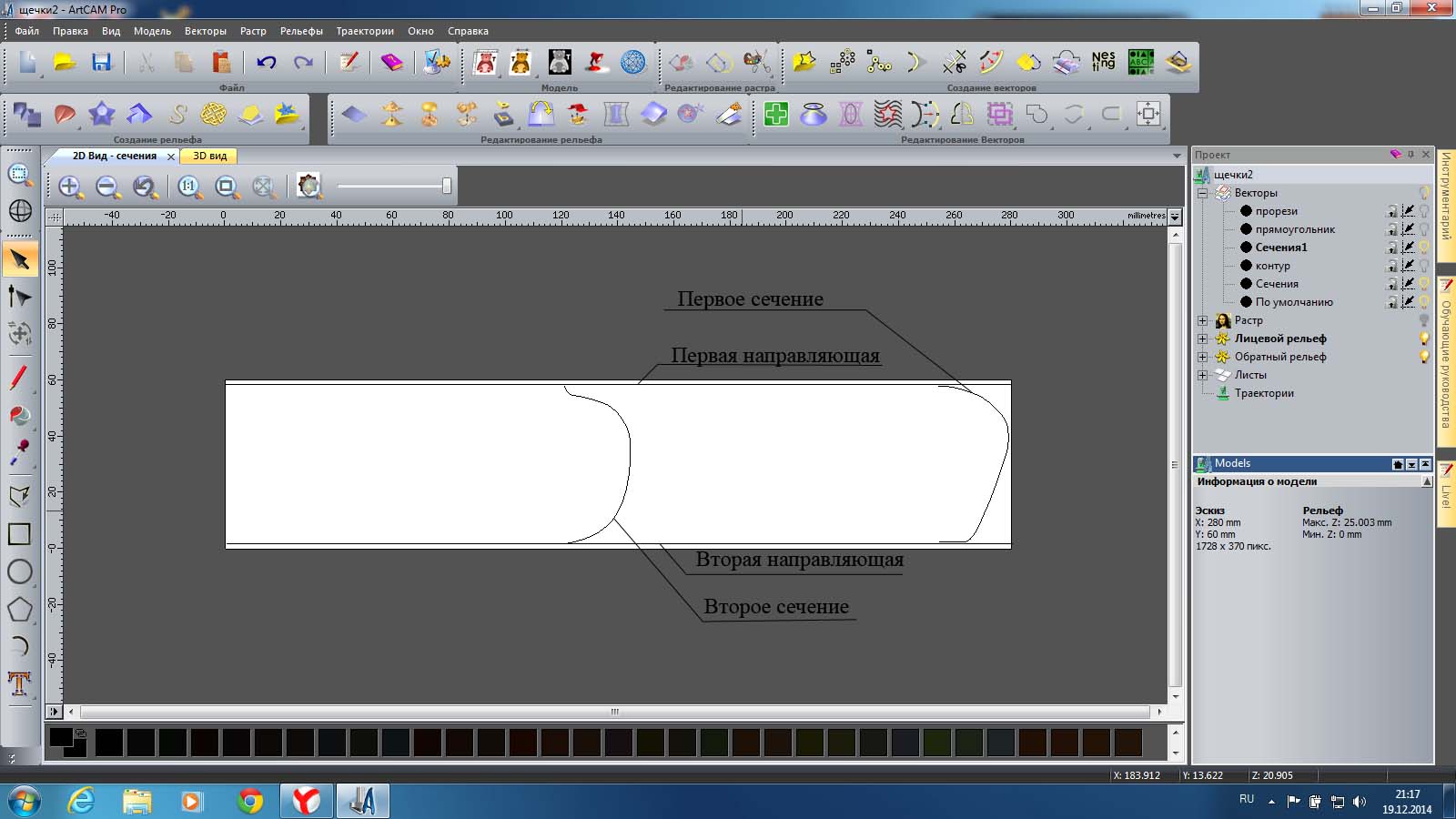Image resolution: width=1456 pixels, height=819 pixels.
Task: Click the primary colour box beside the palette
Action: pyautogui.click(x=61, y=737)
